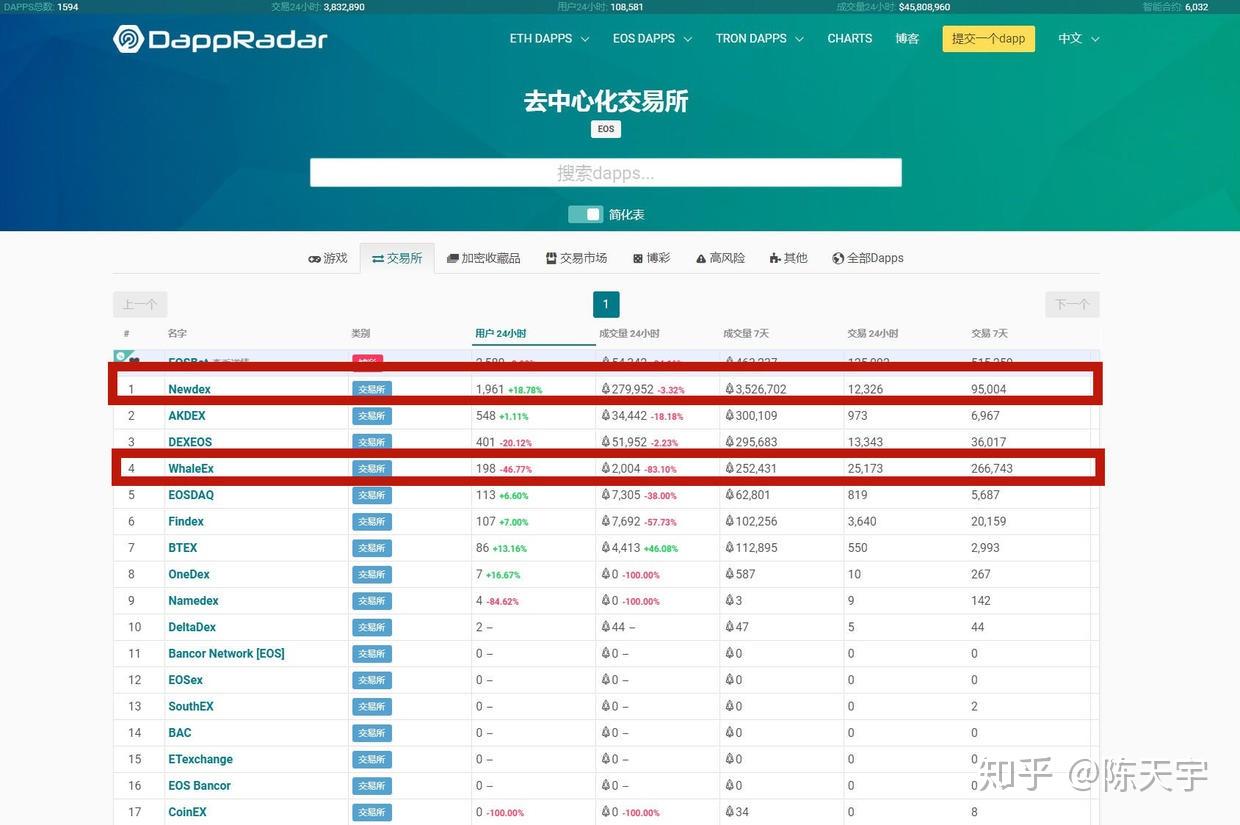Viewport: 1240px width, 825px height.
Task: Open the EOS Bancor dapp link
Action: point(200,786)
